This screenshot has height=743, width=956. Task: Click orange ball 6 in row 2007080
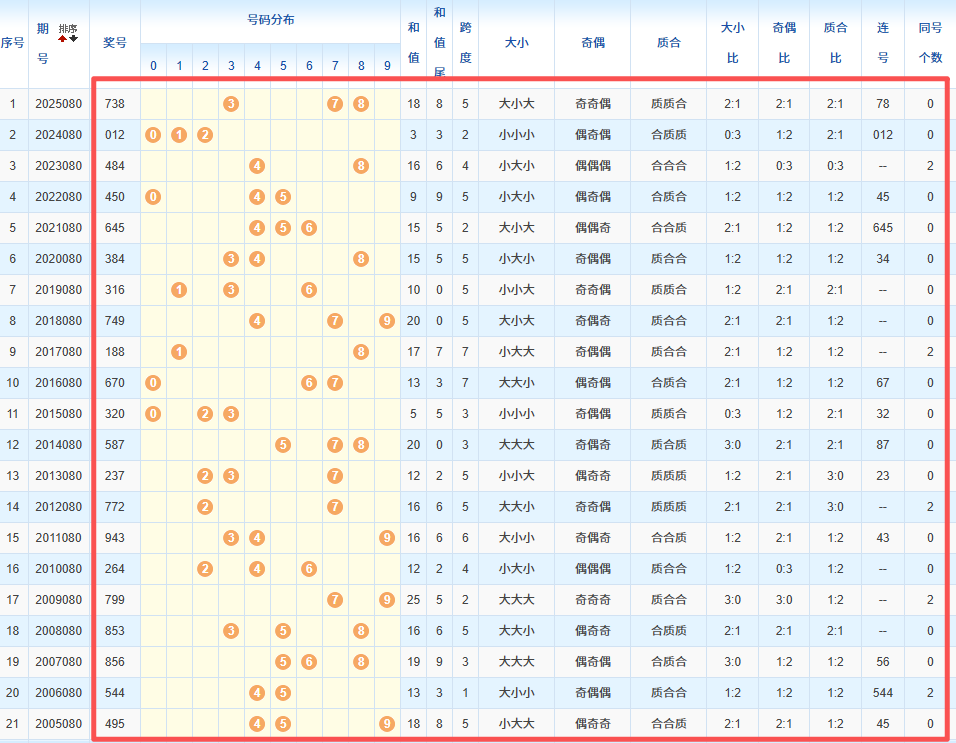coord(309,661)
